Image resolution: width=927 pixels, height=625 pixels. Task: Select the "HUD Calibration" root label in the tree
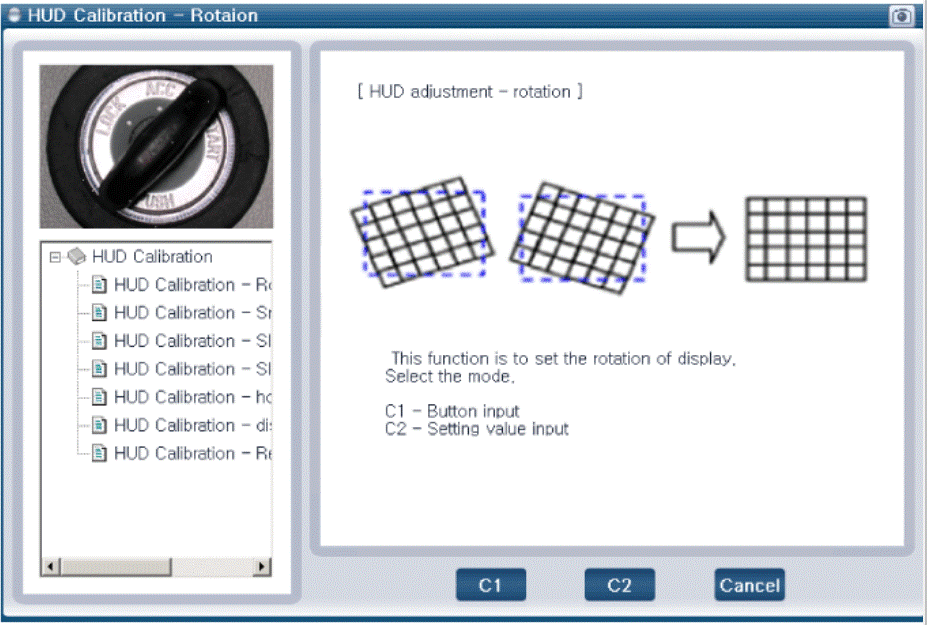click(x=152, y=257)
